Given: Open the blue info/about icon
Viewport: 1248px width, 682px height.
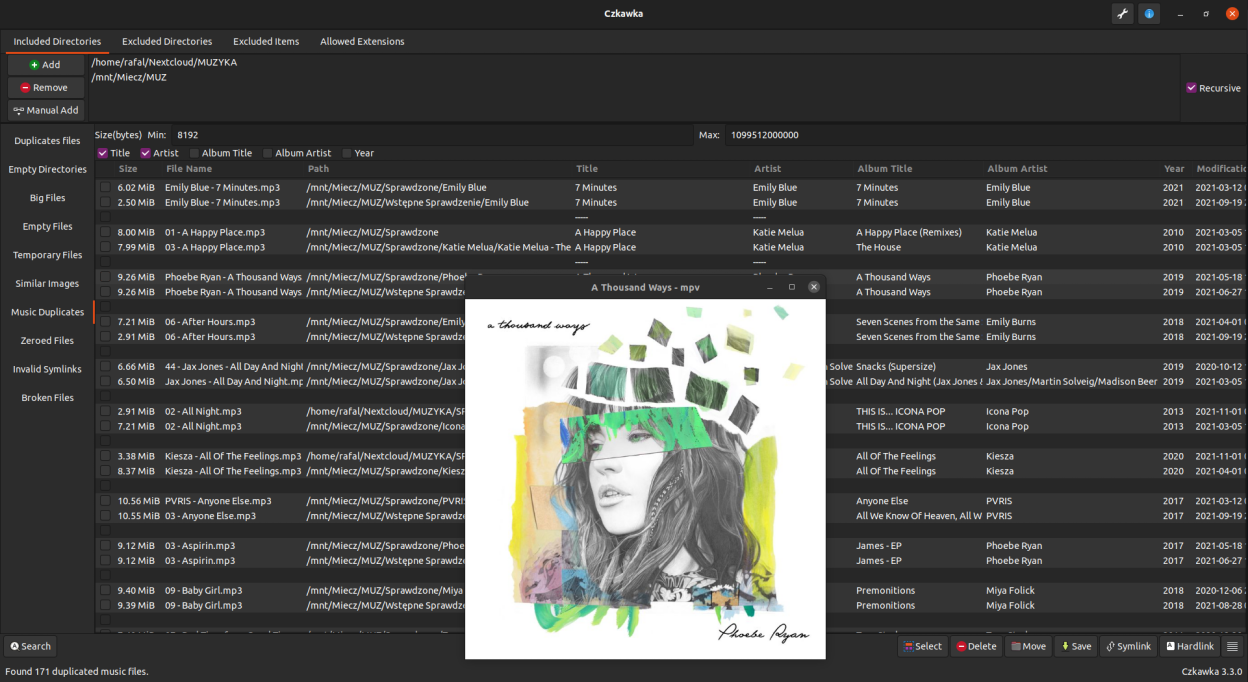Looking at the screenshot, I should (1149, 14).
